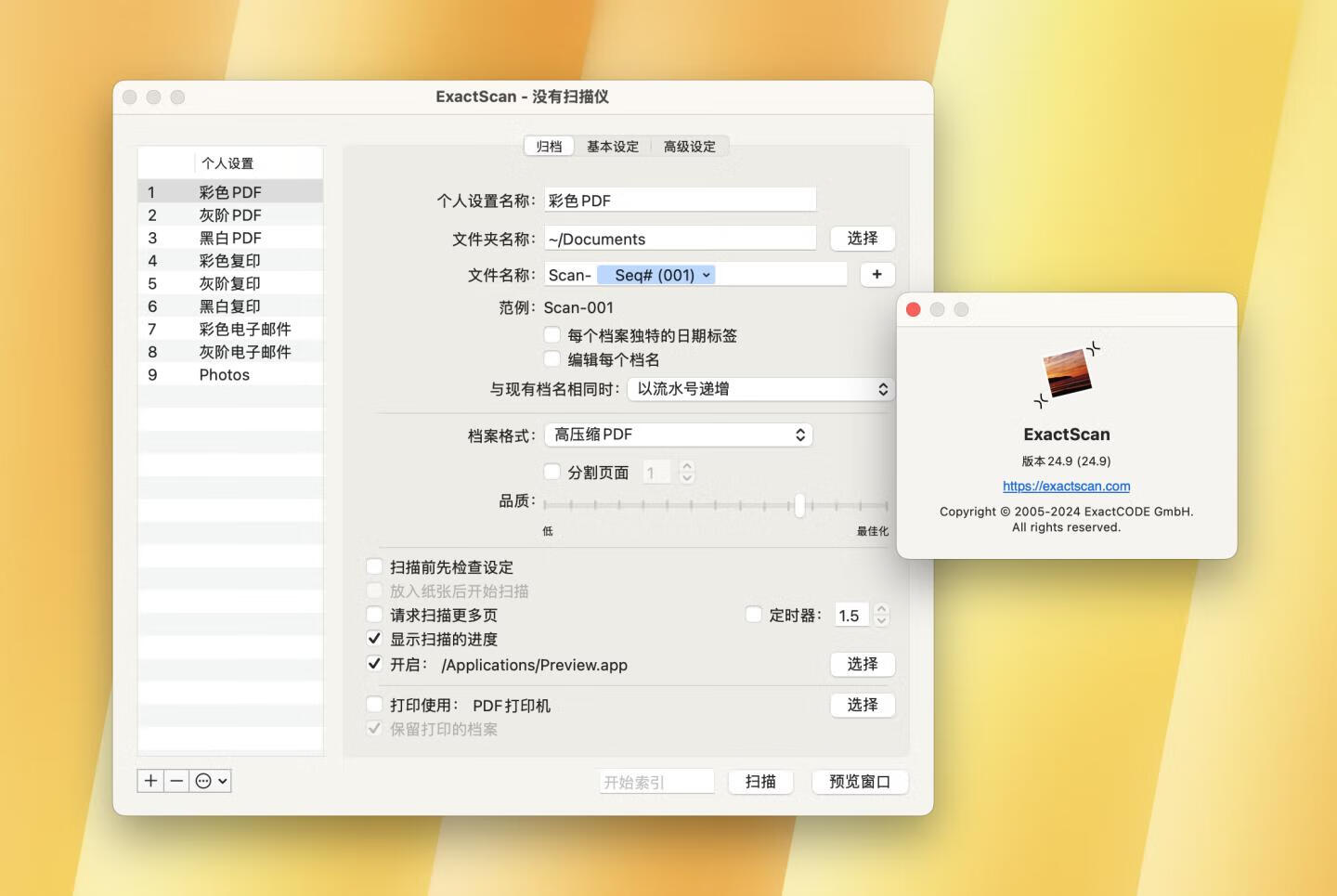The image size is (1337, 896).
Task: Select profile 1 彩色 PDF
Action: (230, 192)
